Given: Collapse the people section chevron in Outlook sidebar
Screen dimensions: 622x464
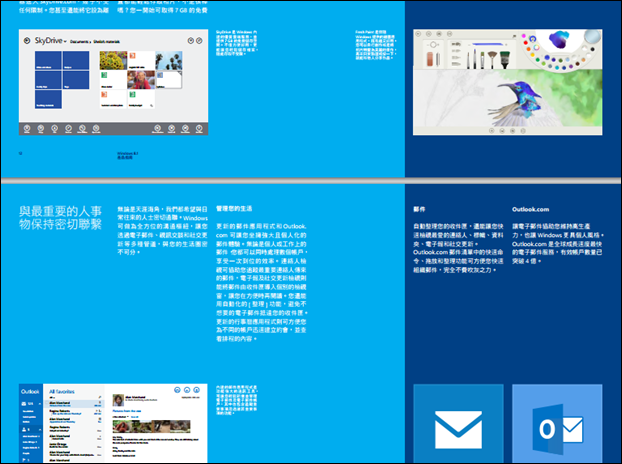Looking at the screenshot, I should [40, 429].
